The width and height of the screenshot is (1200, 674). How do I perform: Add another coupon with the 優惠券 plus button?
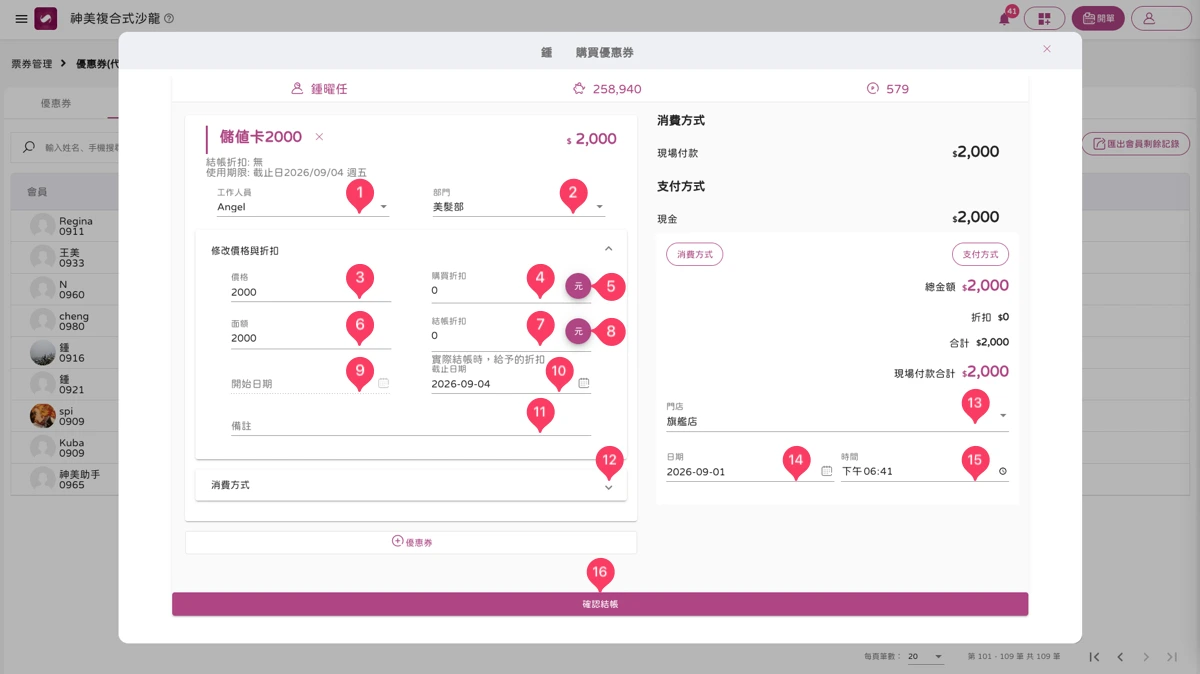[x=411, y=542]
